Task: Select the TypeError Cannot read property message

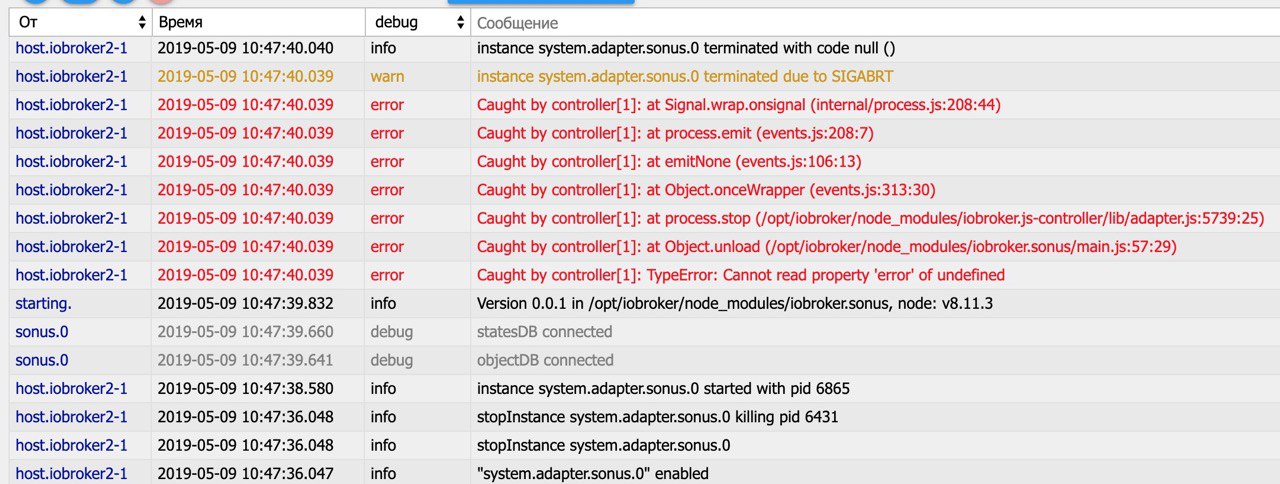Action: [x=741, y=275]
